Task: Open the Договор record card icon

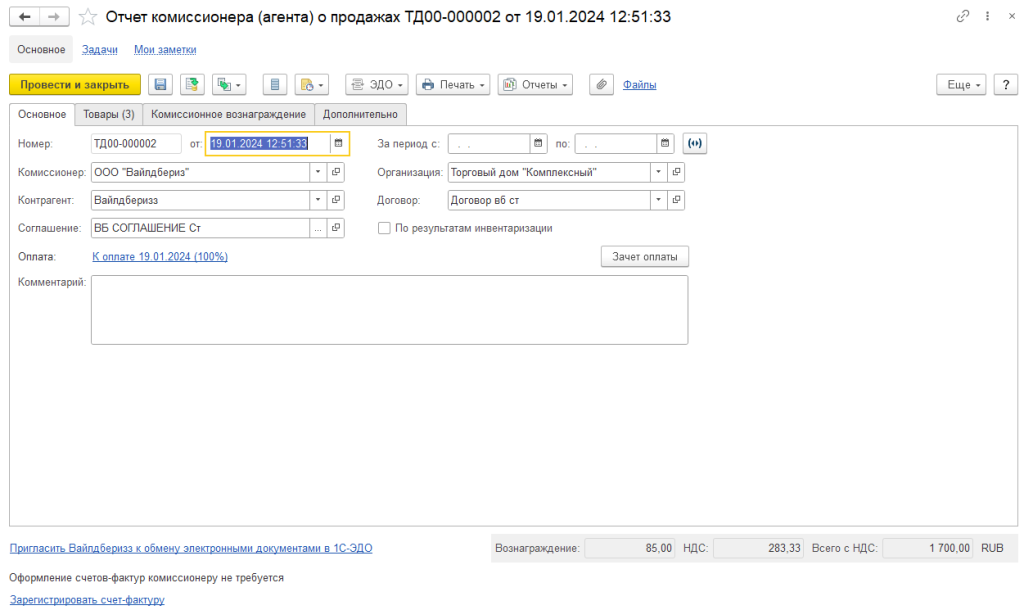Action: (677, 200)
